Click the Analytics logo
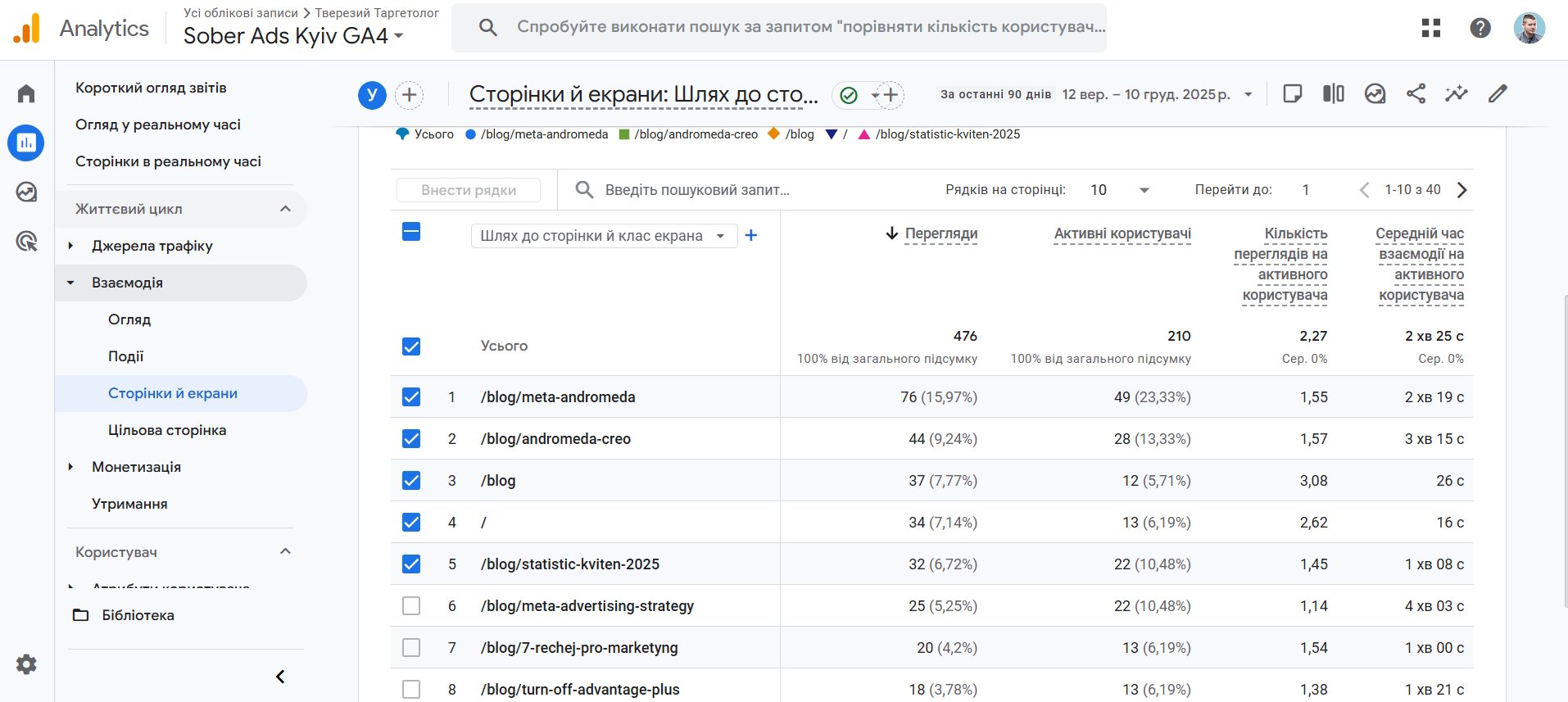The image size is (1568, 702). click(x=81, y=29)
